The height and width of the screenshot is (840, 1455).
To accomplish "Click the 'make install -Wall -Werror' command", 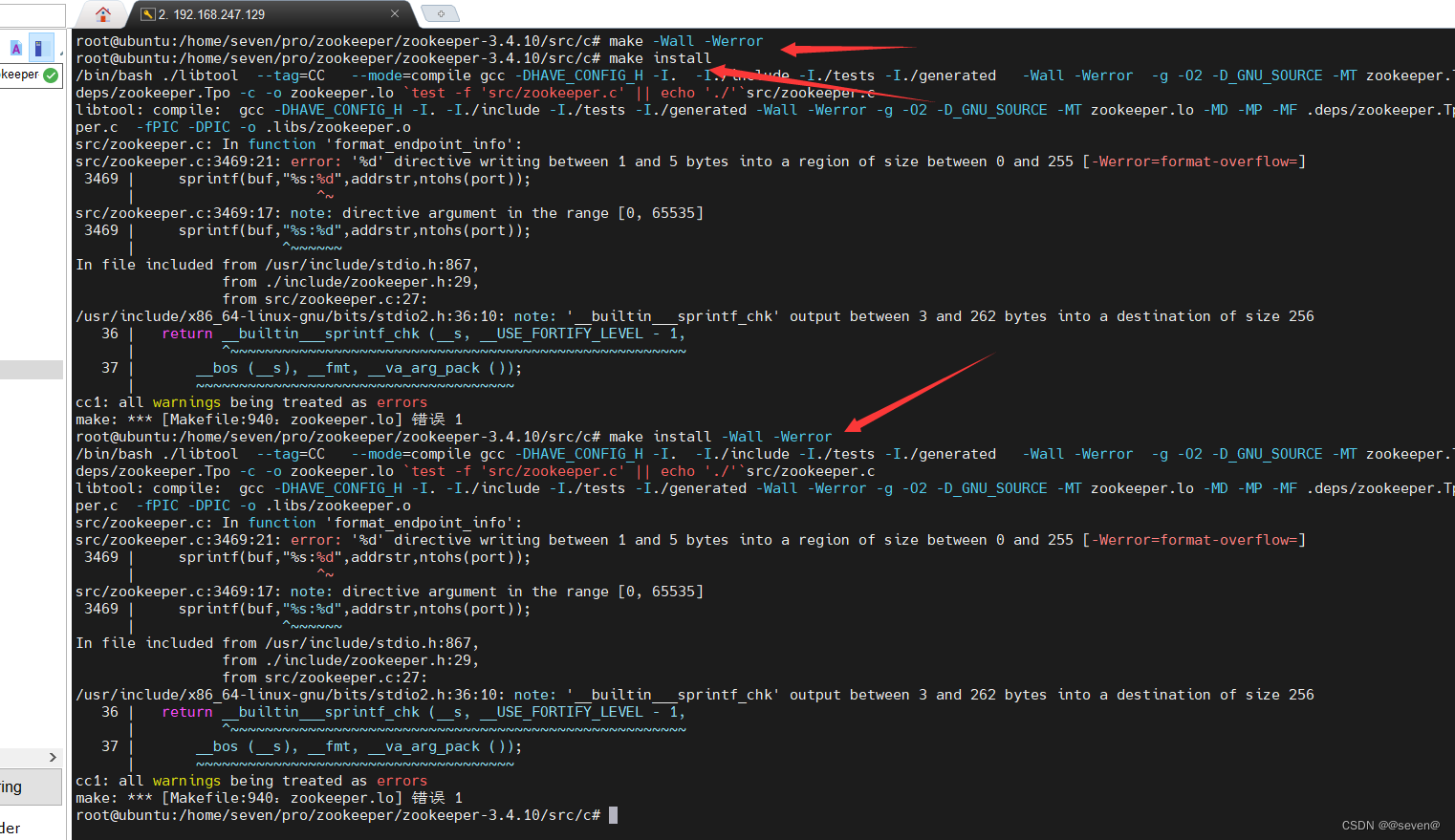I will click(720, 437).
